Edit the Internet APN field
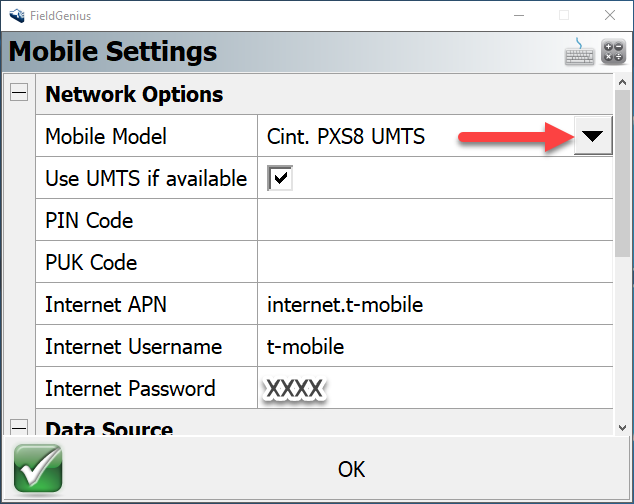This screenshot has width=634, height=504. 434,305
